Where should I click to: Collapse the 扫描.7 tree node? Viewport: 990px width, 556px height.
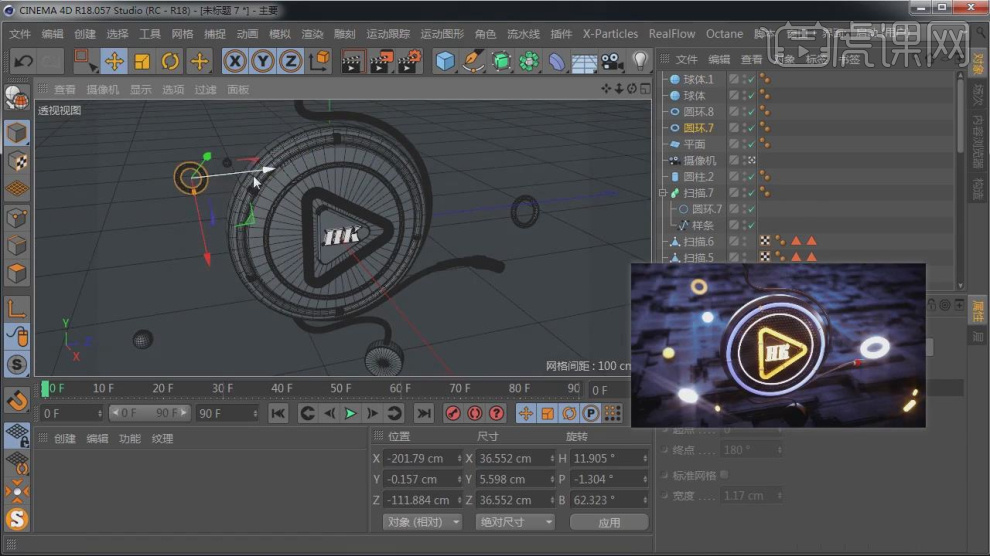pyautogui.click(x=662, y=193)
